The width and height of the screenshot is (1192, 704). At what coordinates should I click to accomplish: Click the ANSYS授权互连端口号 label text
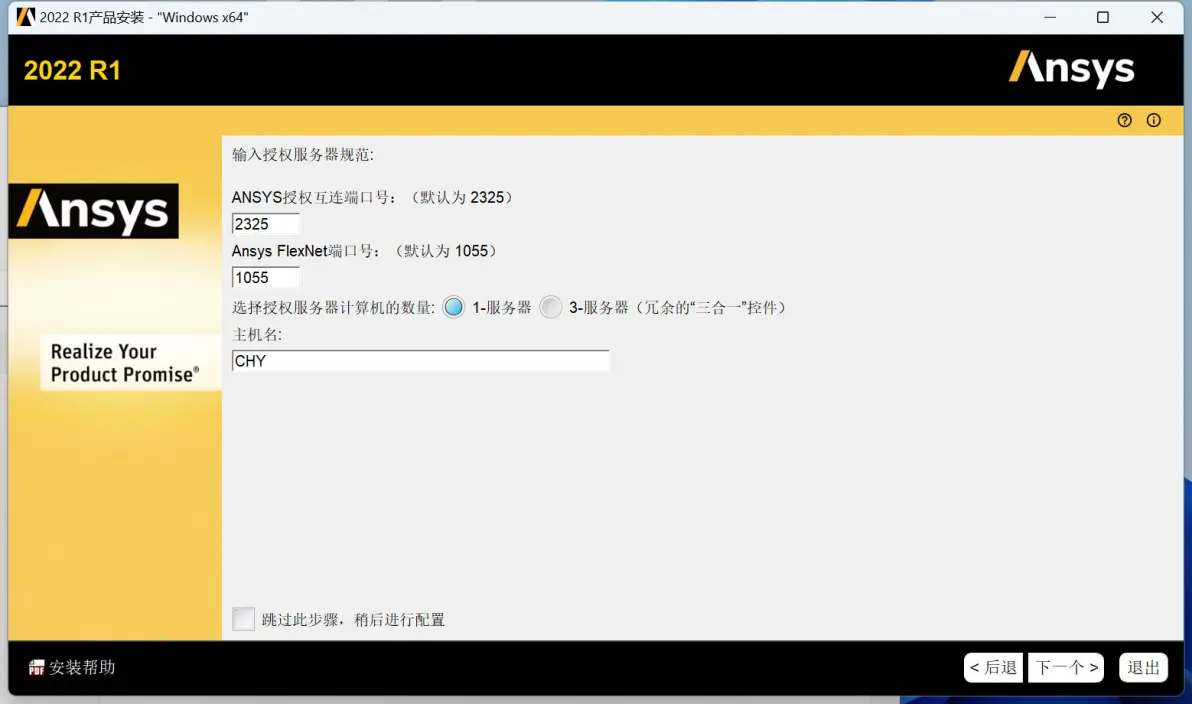point(374,197)
